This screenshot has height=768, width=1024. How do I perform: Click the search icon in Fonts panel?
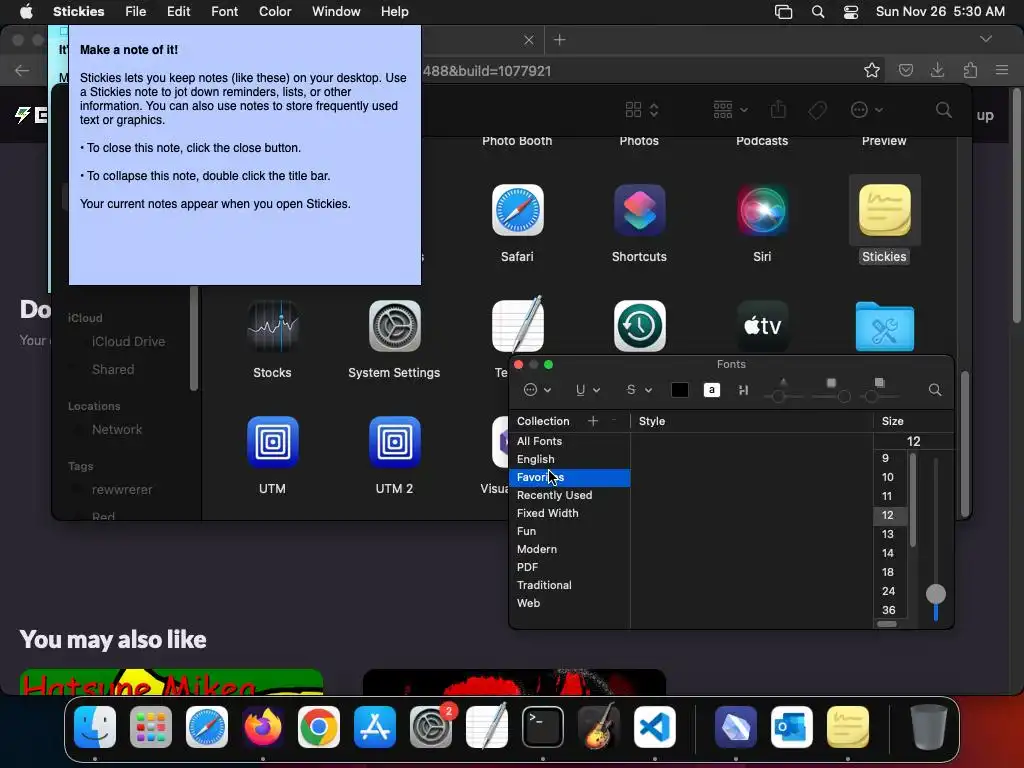tap(935, 390)
